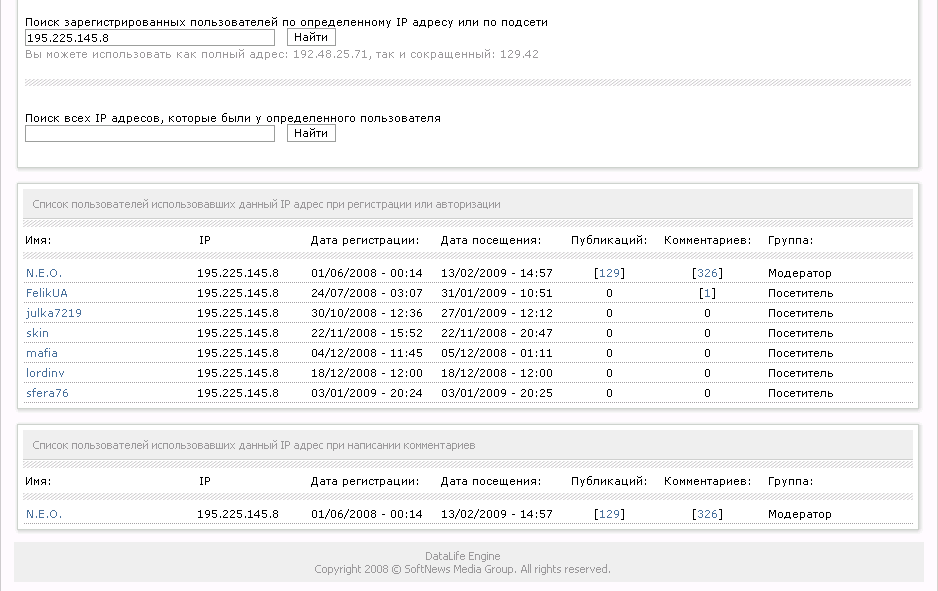Click the IP address in the lordinv row
The image size is (938, 591).
tap(237, 373)
